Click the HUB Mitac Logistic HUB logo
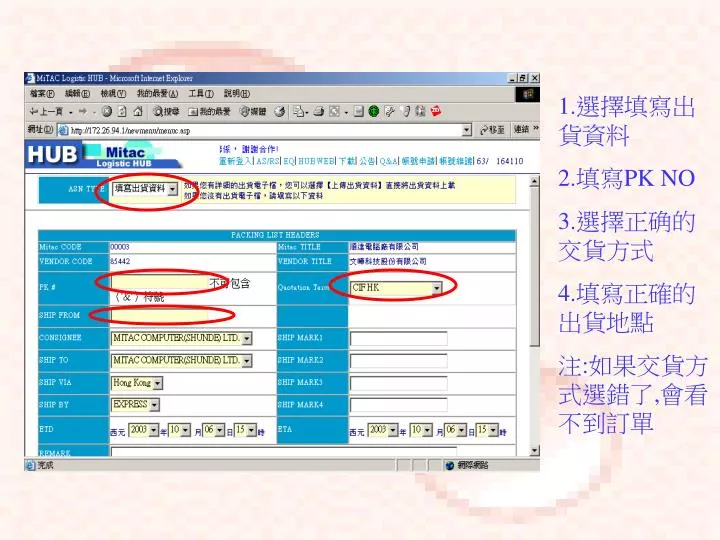This screenshot has height=540, width=720. click(105, 155)
